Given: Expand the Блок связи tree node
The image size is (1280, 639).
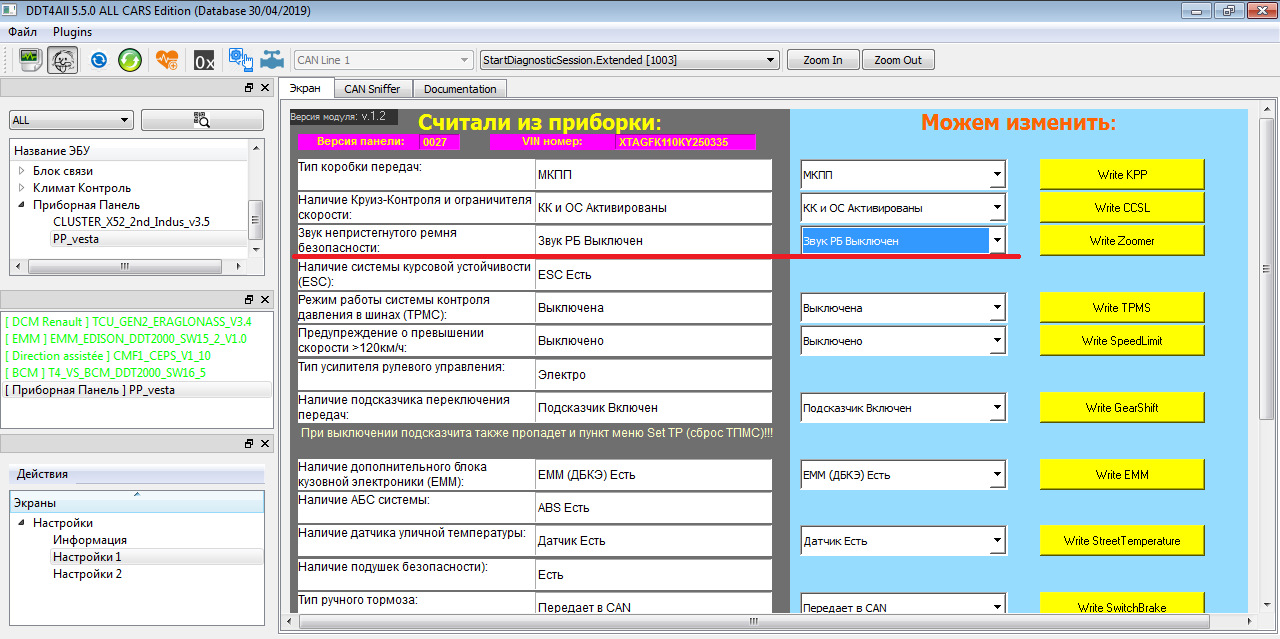Looking at the screenshot, I should (21, 171).
